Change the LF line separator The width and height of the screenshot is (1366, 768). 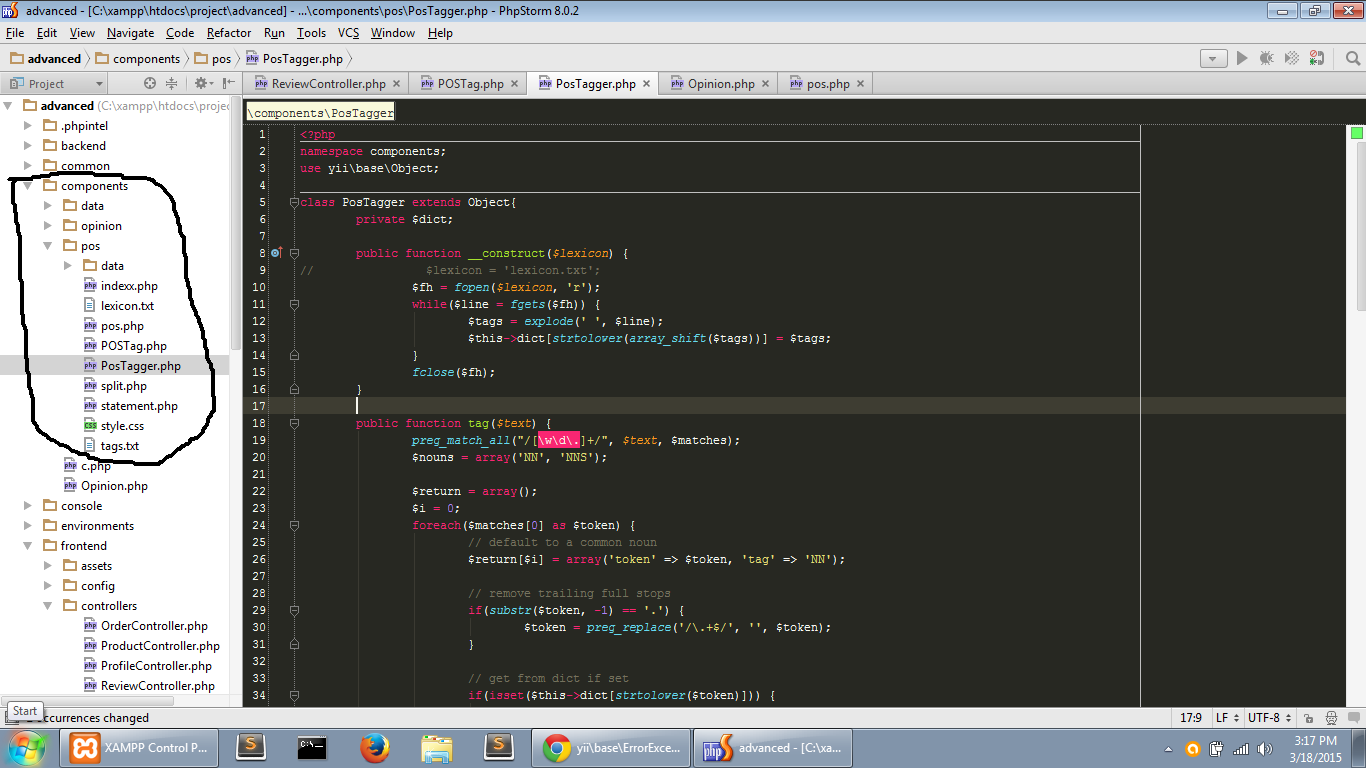1227,718
